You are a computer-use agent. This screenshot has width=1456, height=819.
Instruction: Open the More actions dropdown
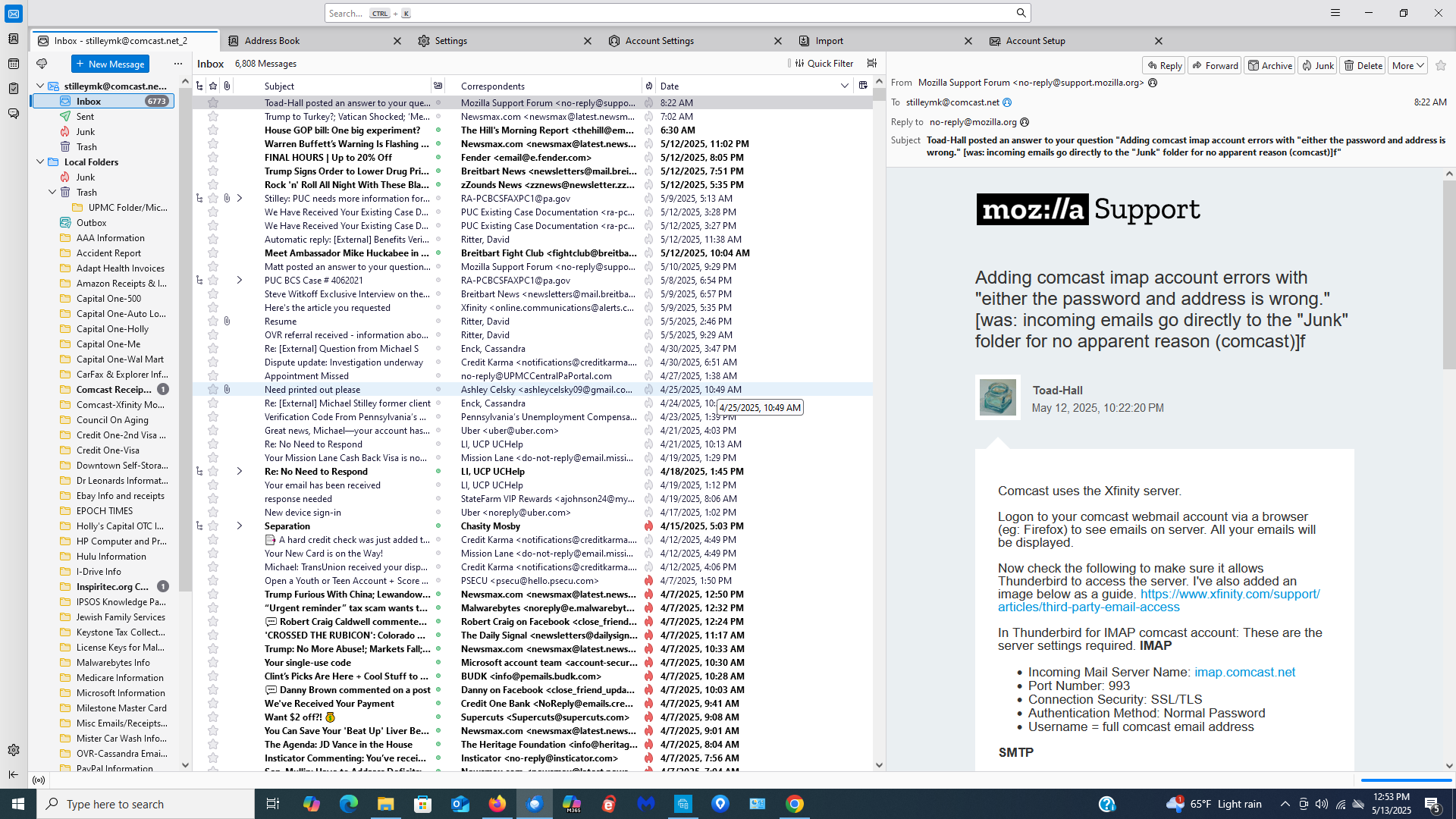point(1408,66)
